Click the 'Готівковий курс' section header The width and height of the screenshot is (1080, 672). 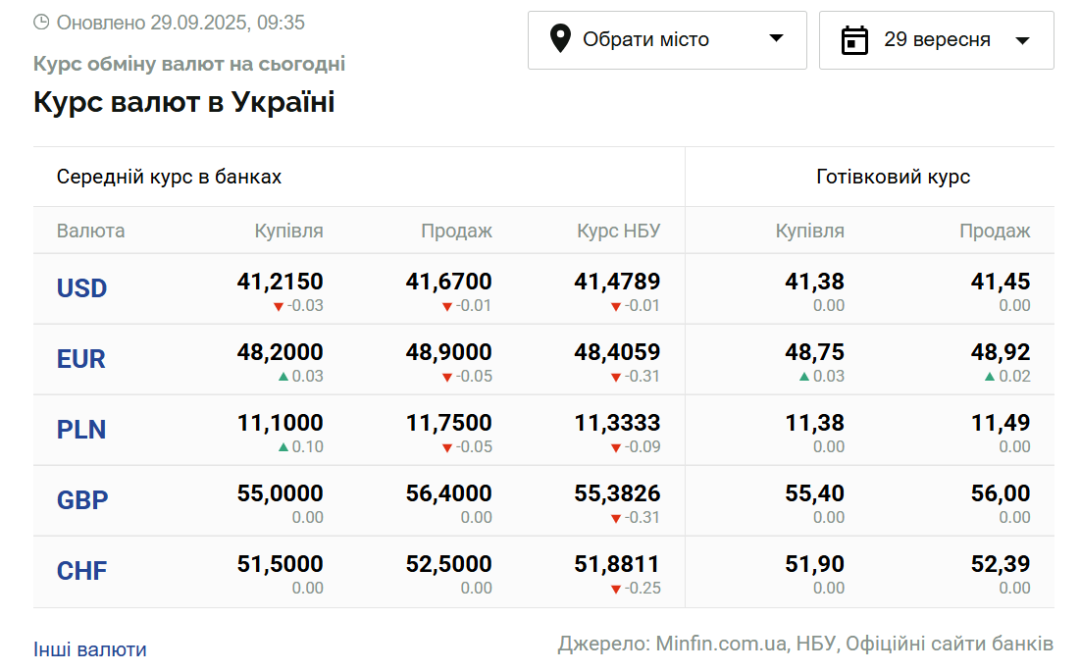pyautogui.click(x=895, y=176)
